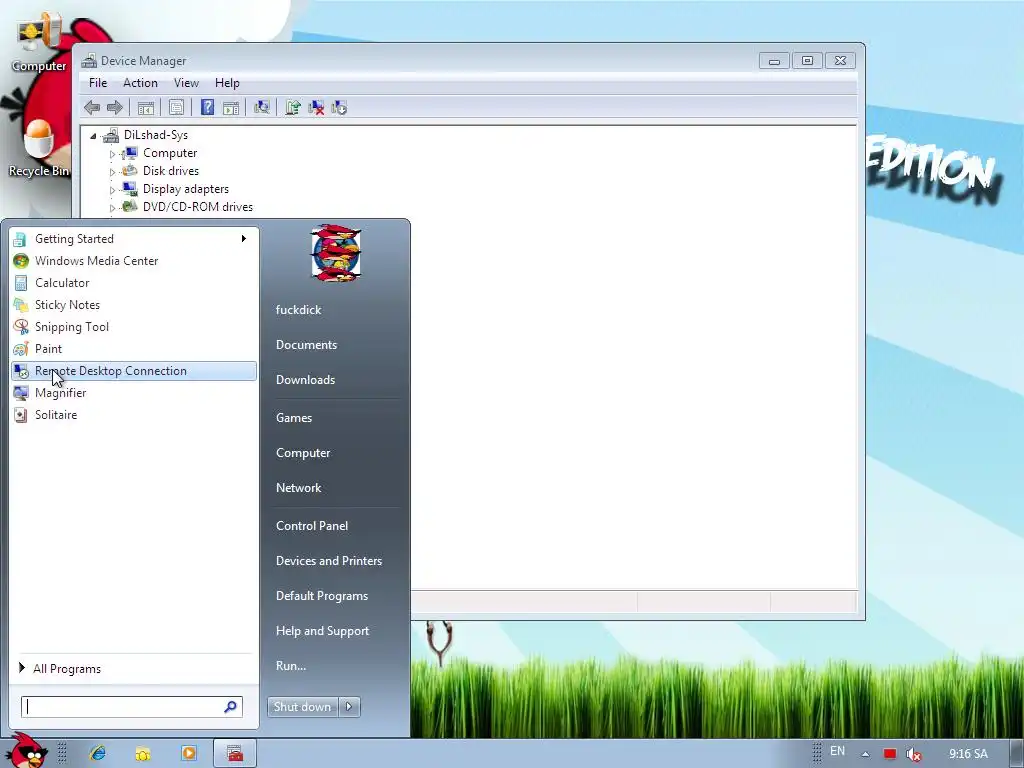
Task: Open Games from Start menu
Action: tap(294, 418)
